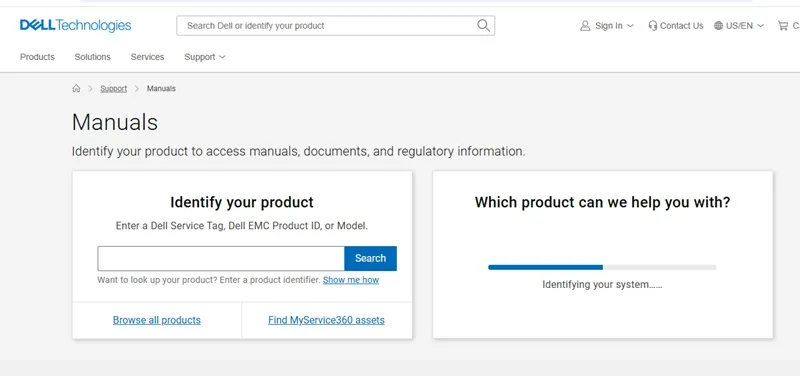Click the Sign In text
Screen dimensions: 800x376
[x=609, y=26]
